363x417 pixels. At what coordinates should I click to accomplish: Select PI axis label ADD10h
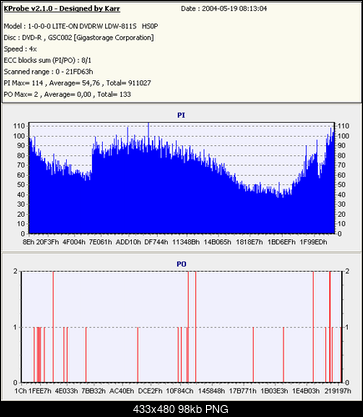click(x=128, y=242)
